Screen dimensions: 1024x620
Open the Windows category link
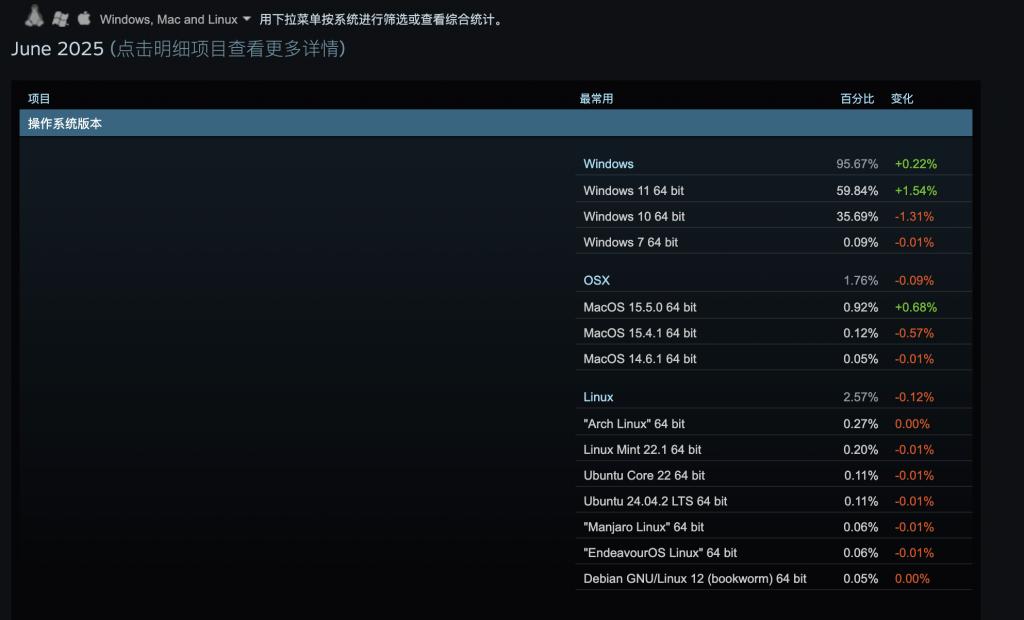tap(608, 164)
